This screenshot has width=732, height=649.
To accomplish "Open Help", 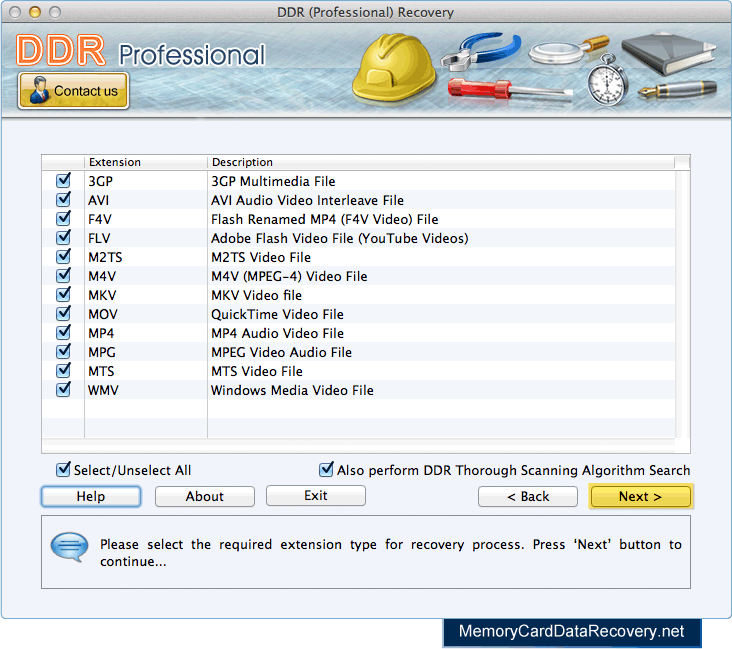I will [91, 496].
